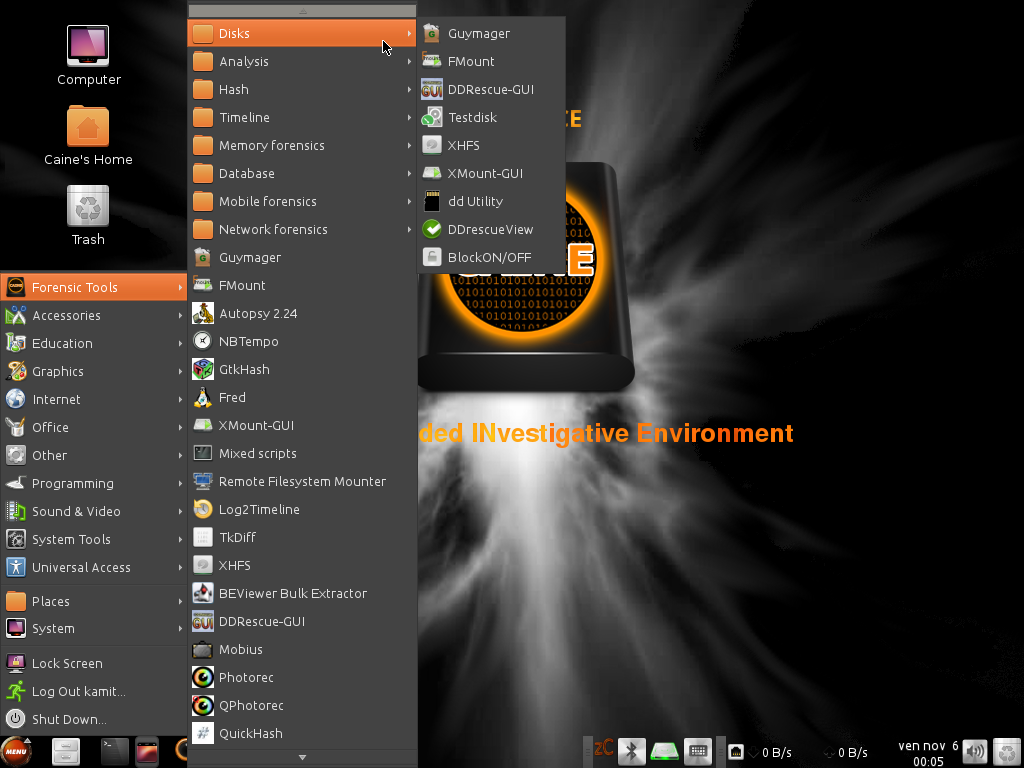Adjust mute via the volume tray icon
This screenshot has height=768, width=1024.
pyautogui.click(x=973, y=751)
